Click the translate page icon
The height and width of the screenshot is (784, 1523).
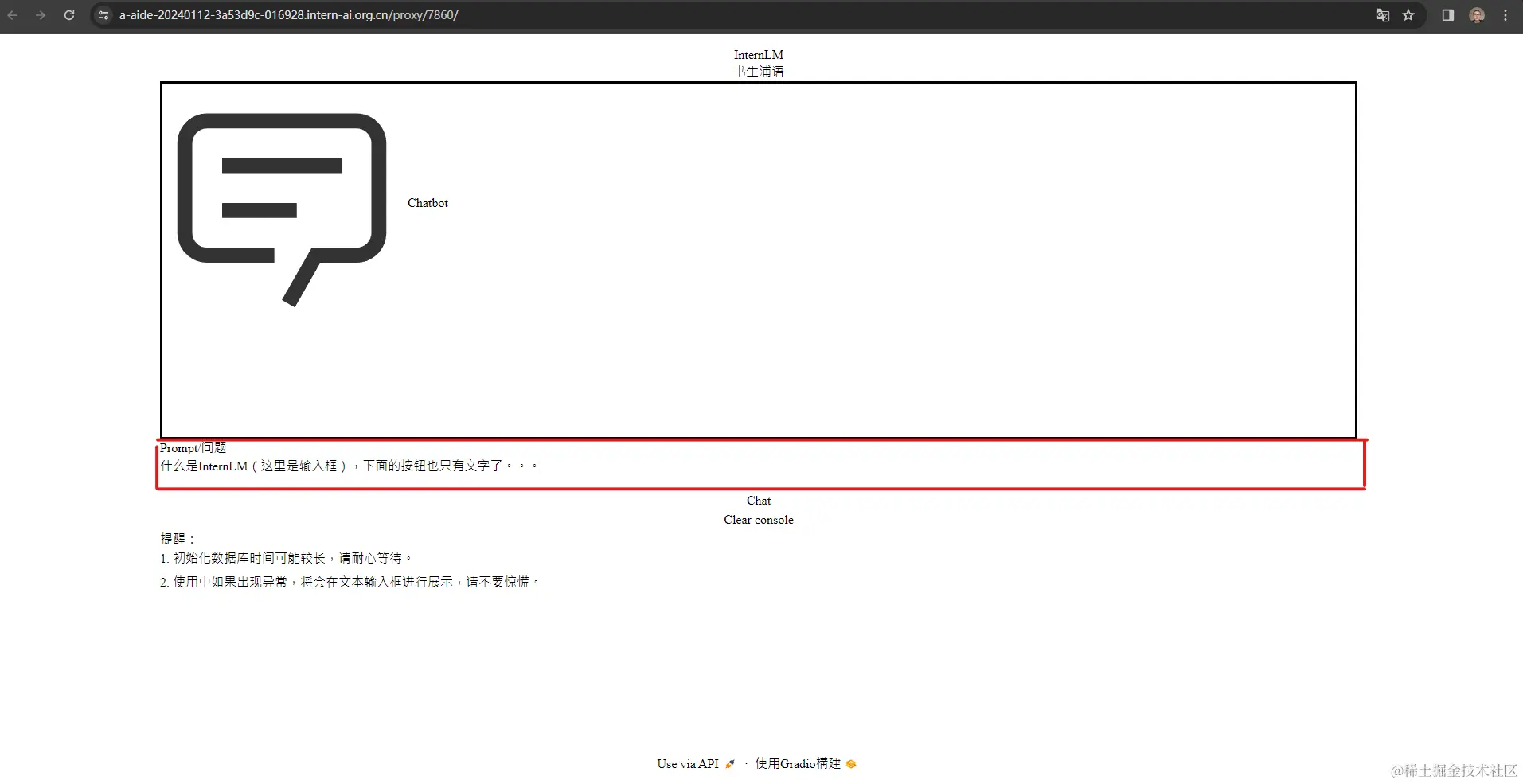(x=1383, y=15)
